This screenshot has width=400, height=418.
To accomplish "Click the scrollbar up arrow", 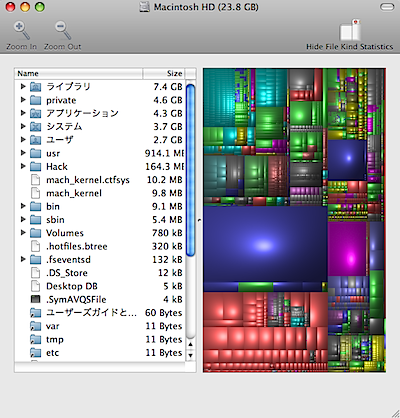I will coord(190,345).
